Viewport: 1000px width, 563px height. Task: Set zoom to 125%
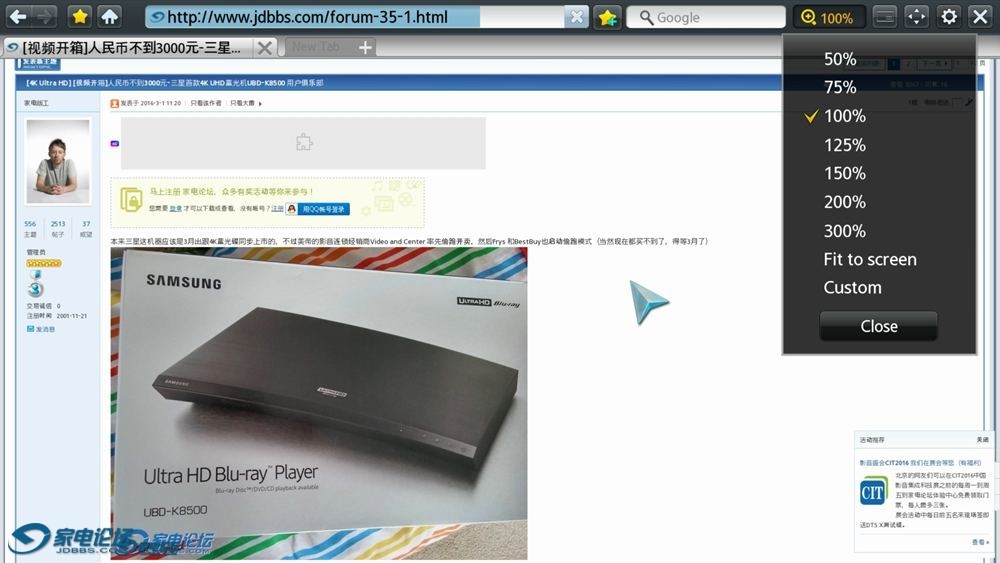844,145
